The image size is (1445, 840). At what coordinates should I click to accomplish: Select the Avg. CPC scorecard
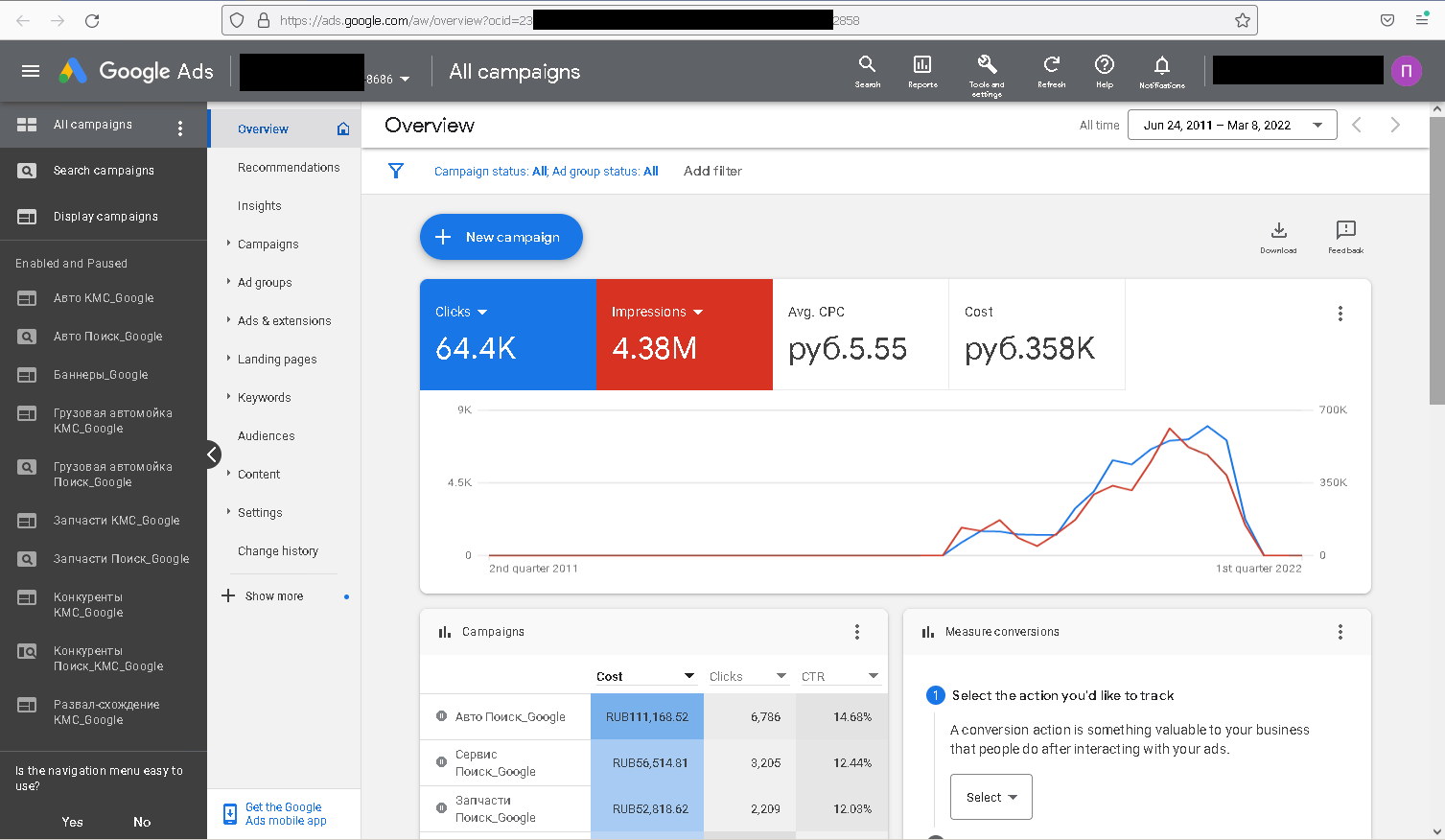pos(860,334)
